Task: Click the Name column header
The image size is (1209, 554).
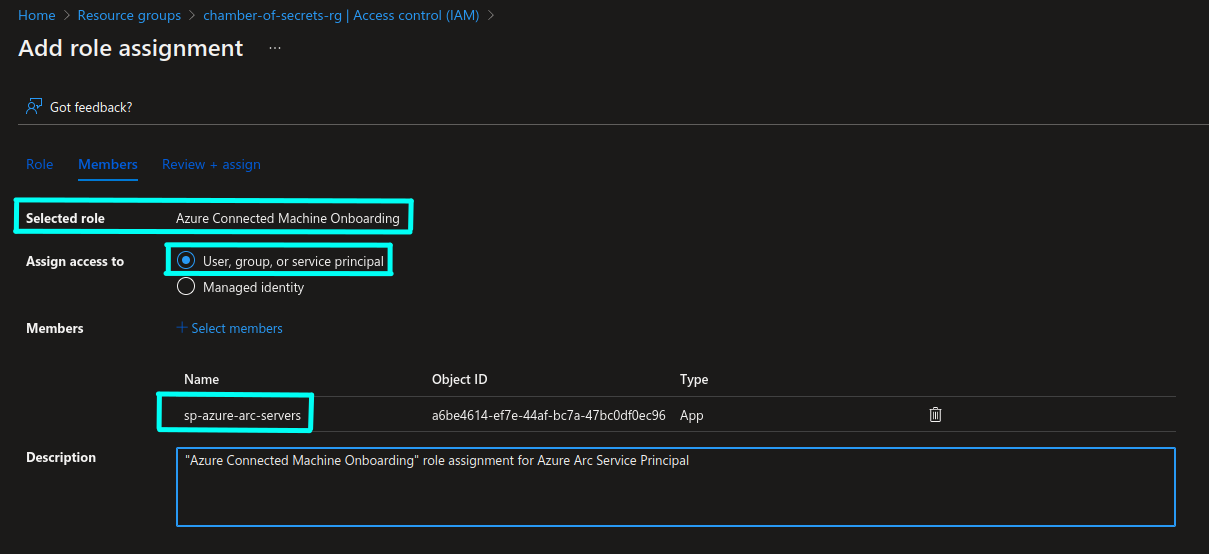Action: click(201, 379)
